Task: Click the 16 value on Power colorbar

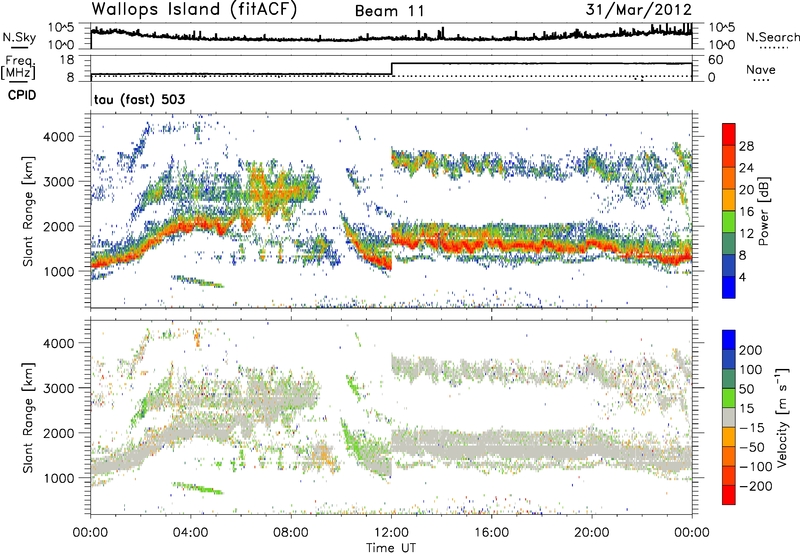Action: coord(746,212)
